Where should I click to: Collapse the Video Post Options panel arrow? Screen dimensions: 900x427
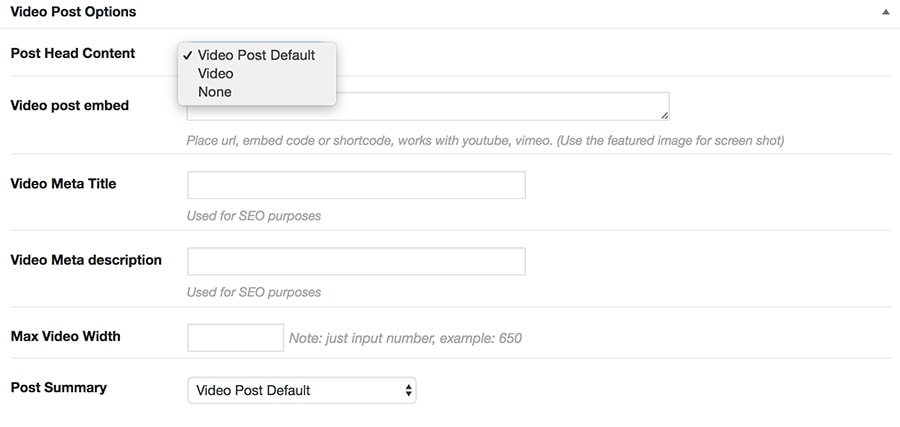[x=885, y=13]
